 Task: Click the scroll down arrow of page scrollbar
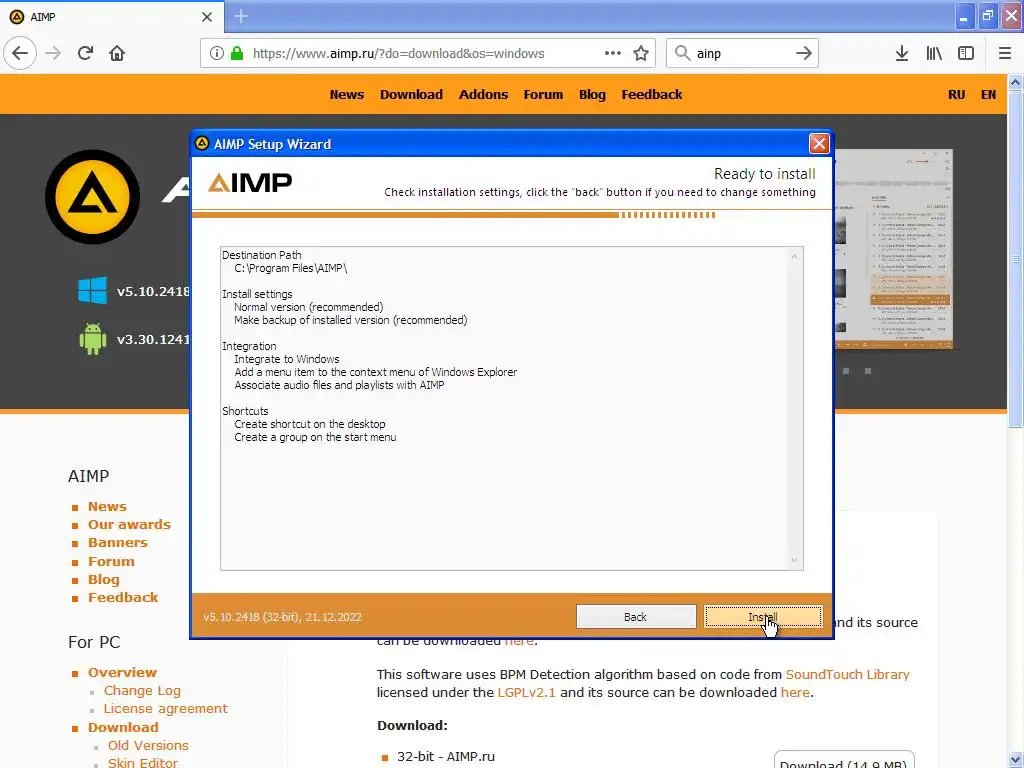[x=1016, y=760]
